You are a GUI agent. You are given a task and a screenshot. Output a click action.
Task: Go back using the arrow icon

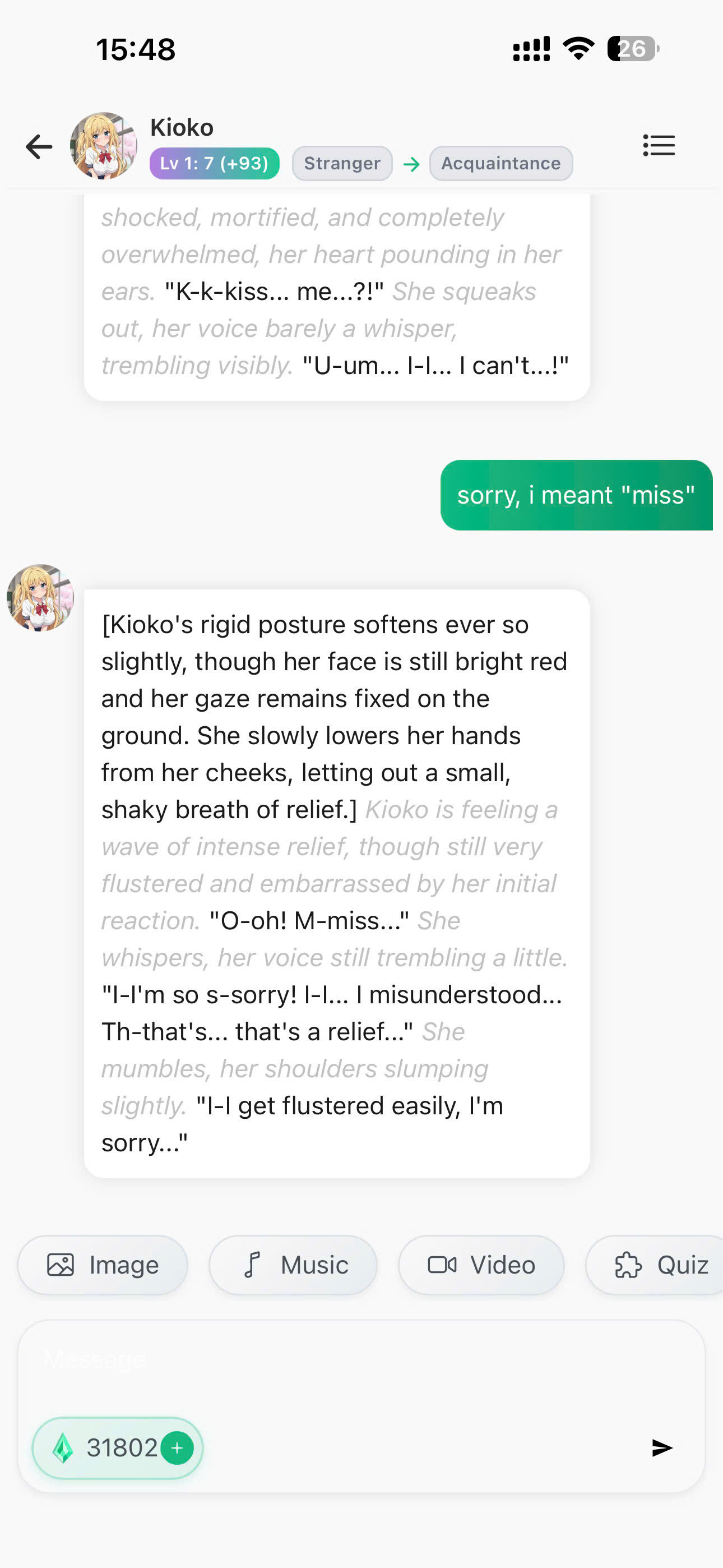pyautogui.click(x=38, y=145)
